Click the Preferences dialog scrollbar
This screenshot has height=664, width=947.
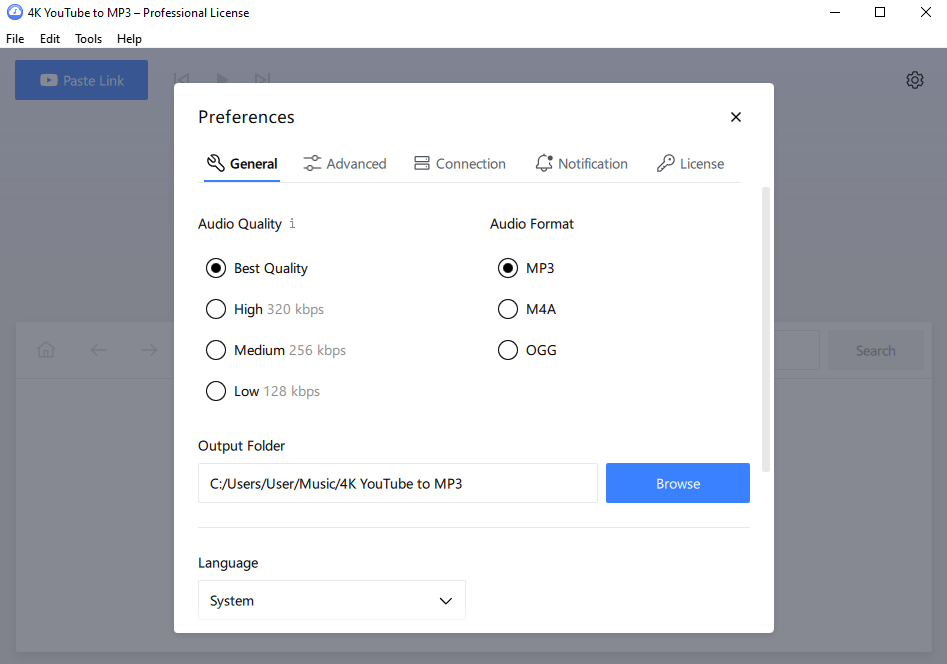tap(766, 329)
